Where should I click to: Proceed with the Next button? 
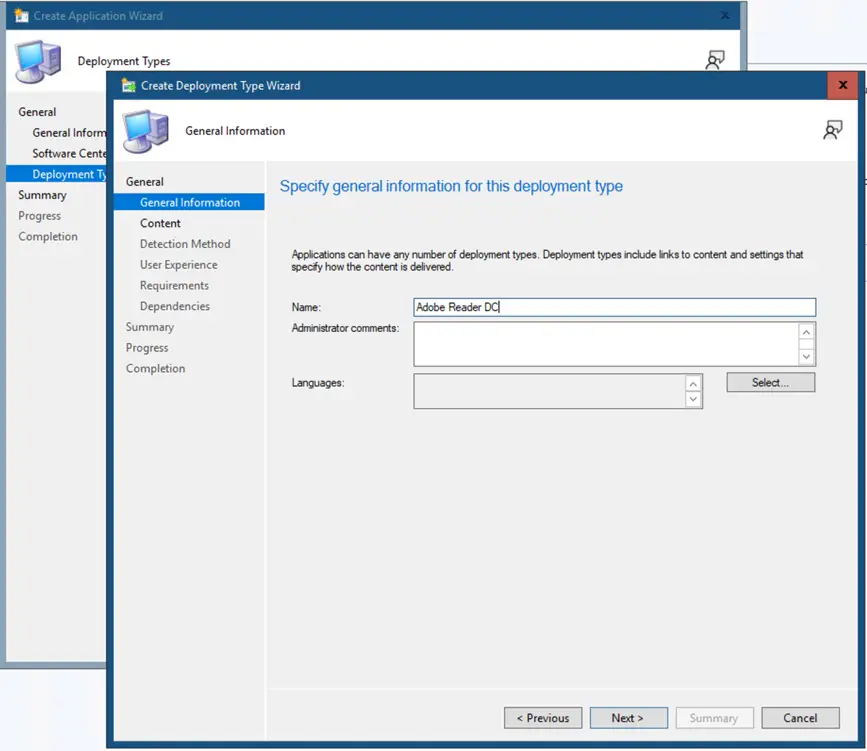coord(628,718)
